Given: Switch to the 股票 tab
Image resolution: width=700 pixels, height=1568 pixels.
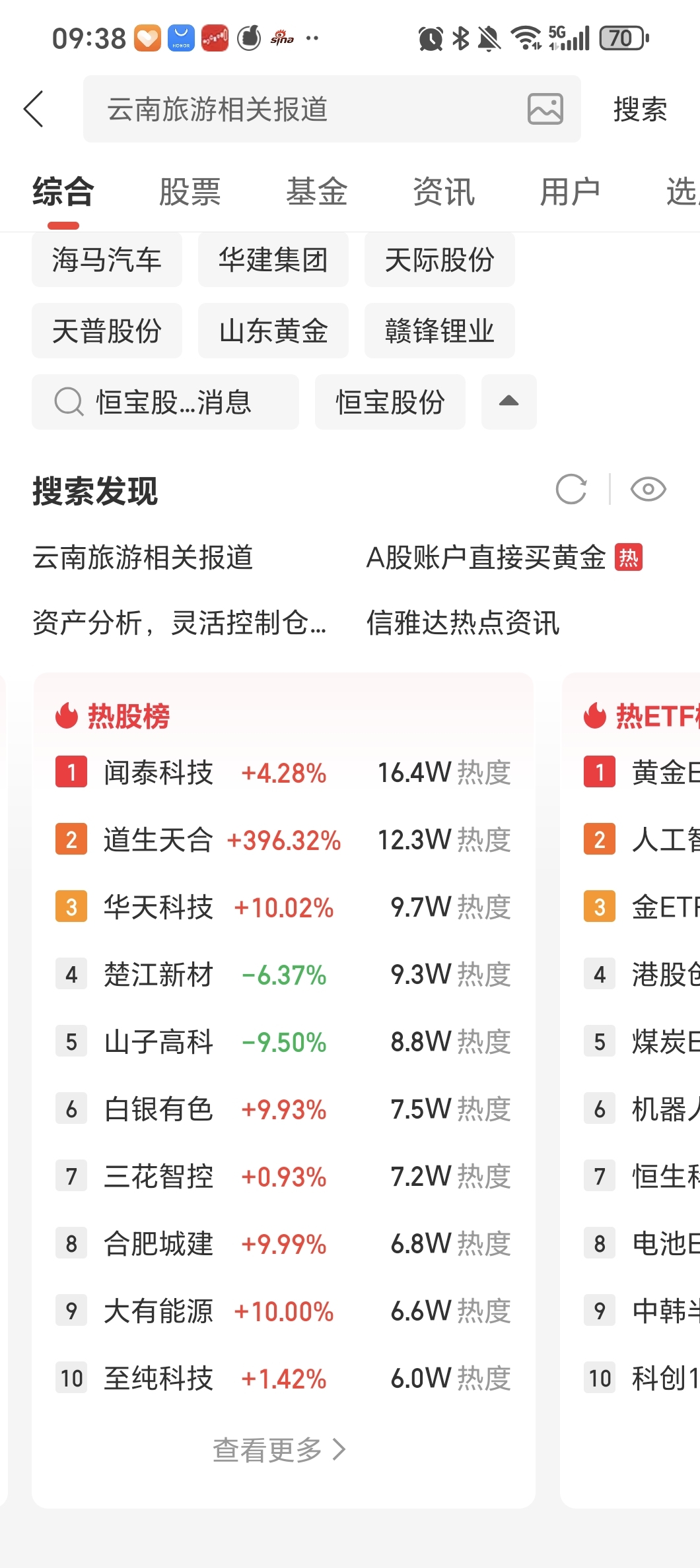Looking at the screenshot, I should point(190,192).
